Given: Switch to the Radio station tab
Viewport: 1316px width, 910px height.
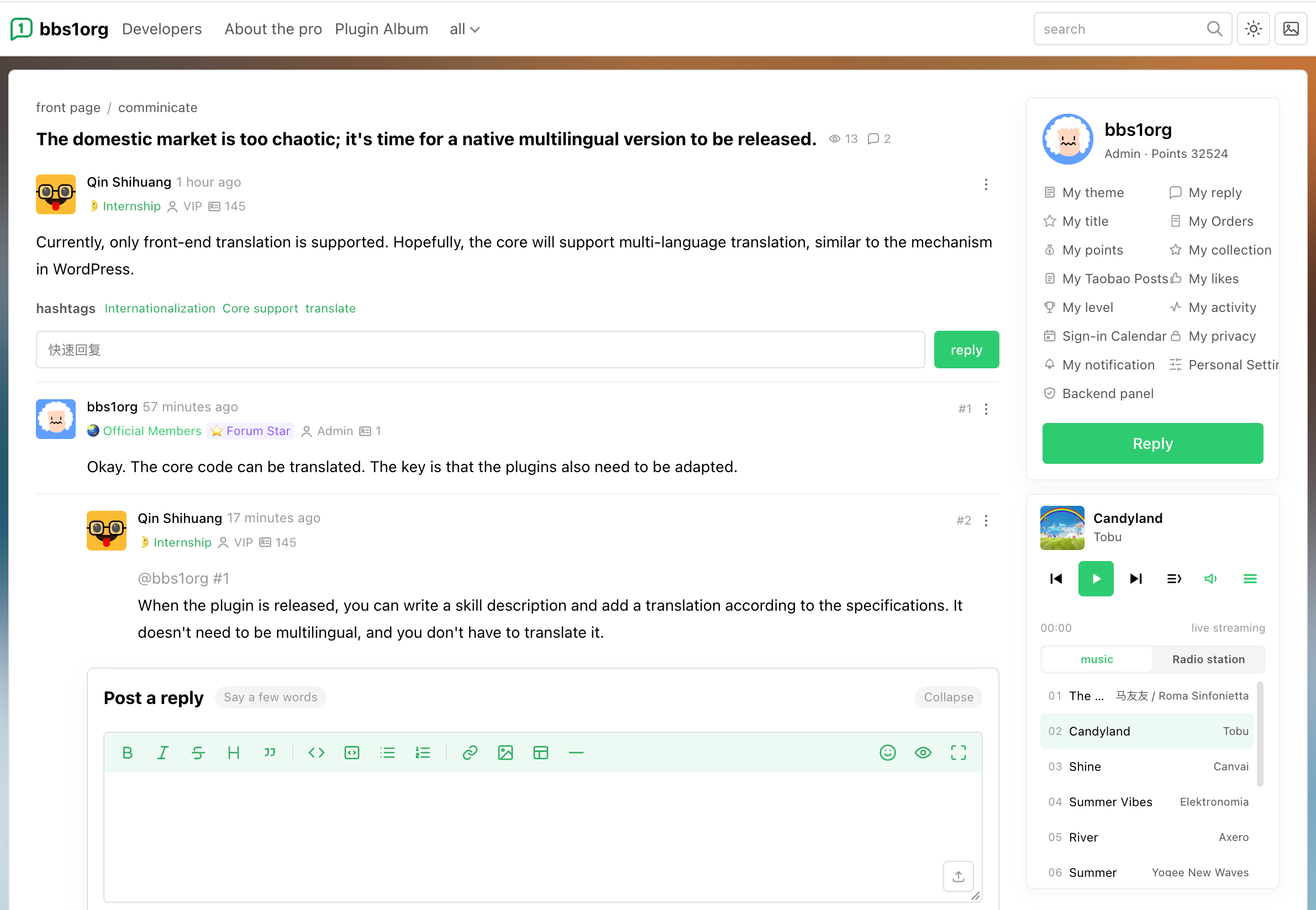Looking at the screenshot, I should [1208, 659].
